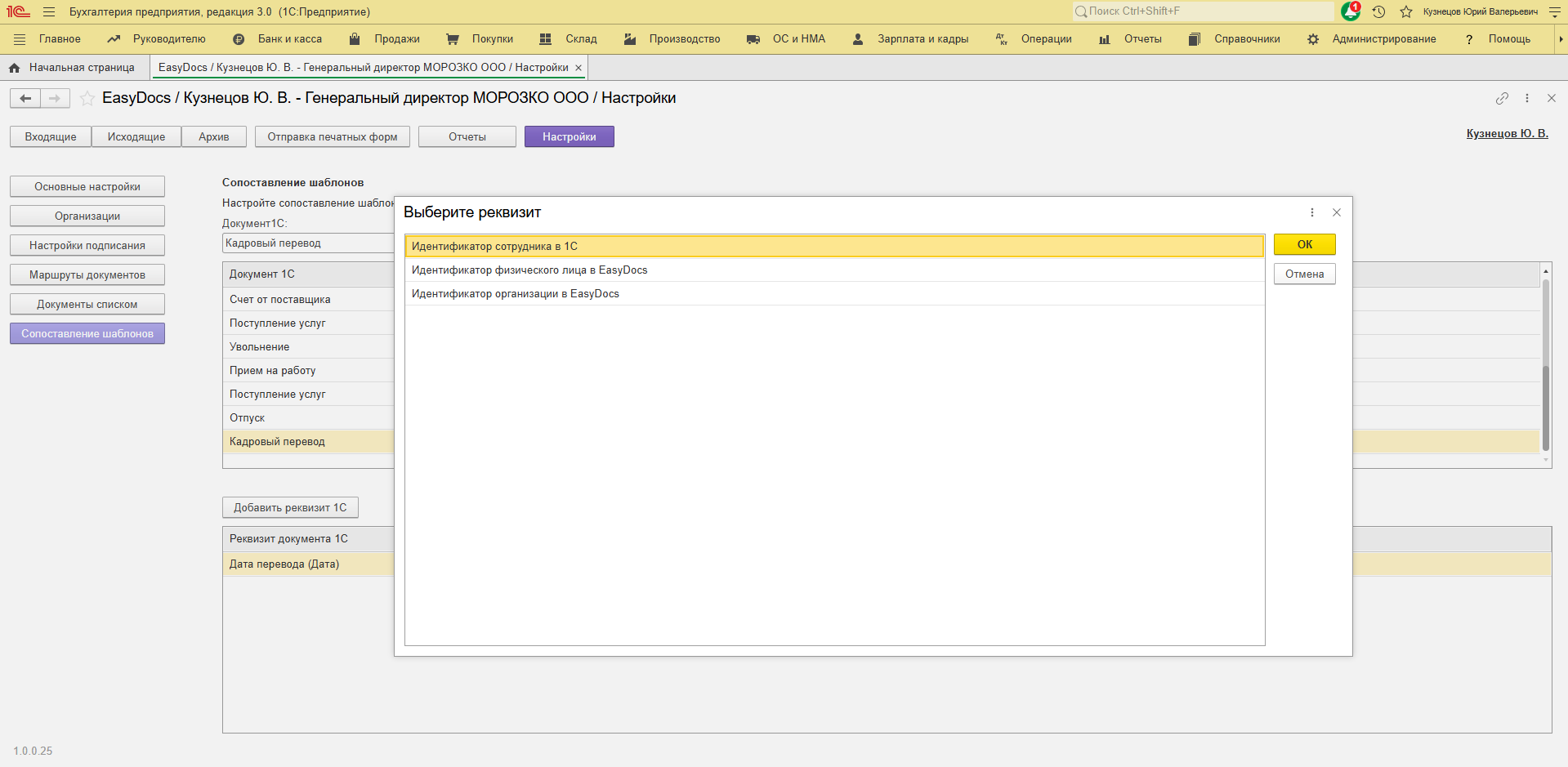The width and height of the screenshot is (1568, 767).
Task: Switch to the Входящие tab
Action: (x=51, y=136)
